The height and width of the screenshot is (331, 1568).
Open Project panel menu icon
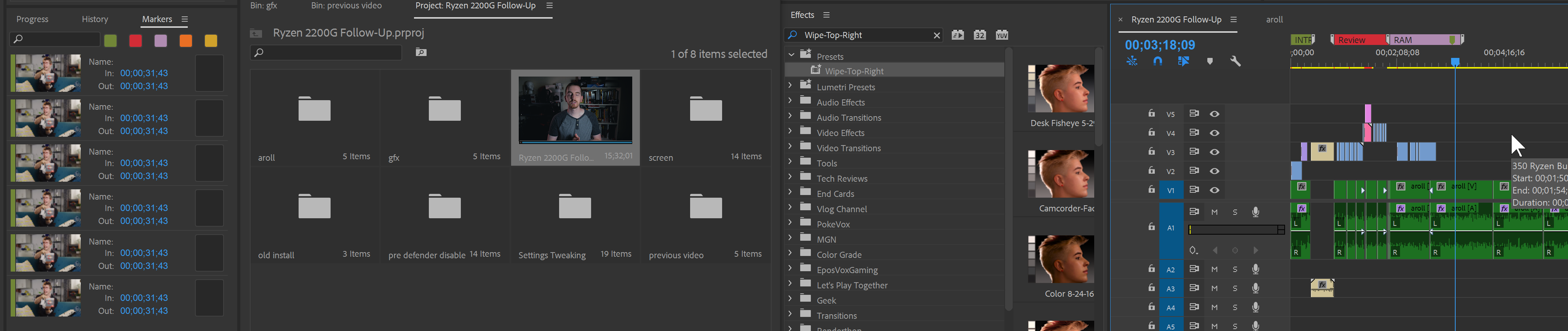click(x=549, y=6)
